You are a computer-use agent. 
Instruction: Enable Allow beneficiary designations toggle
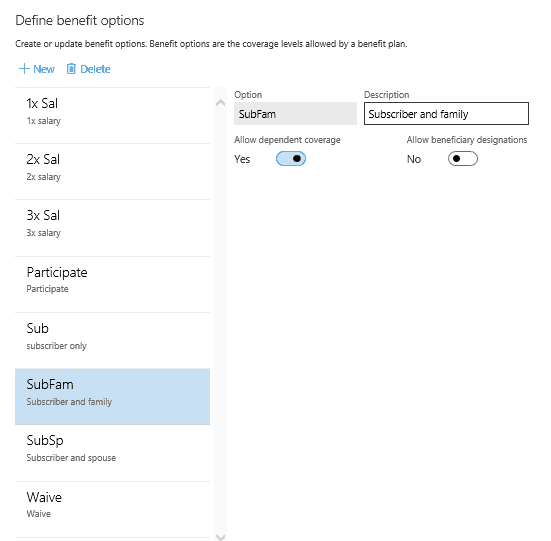(462, 159)
